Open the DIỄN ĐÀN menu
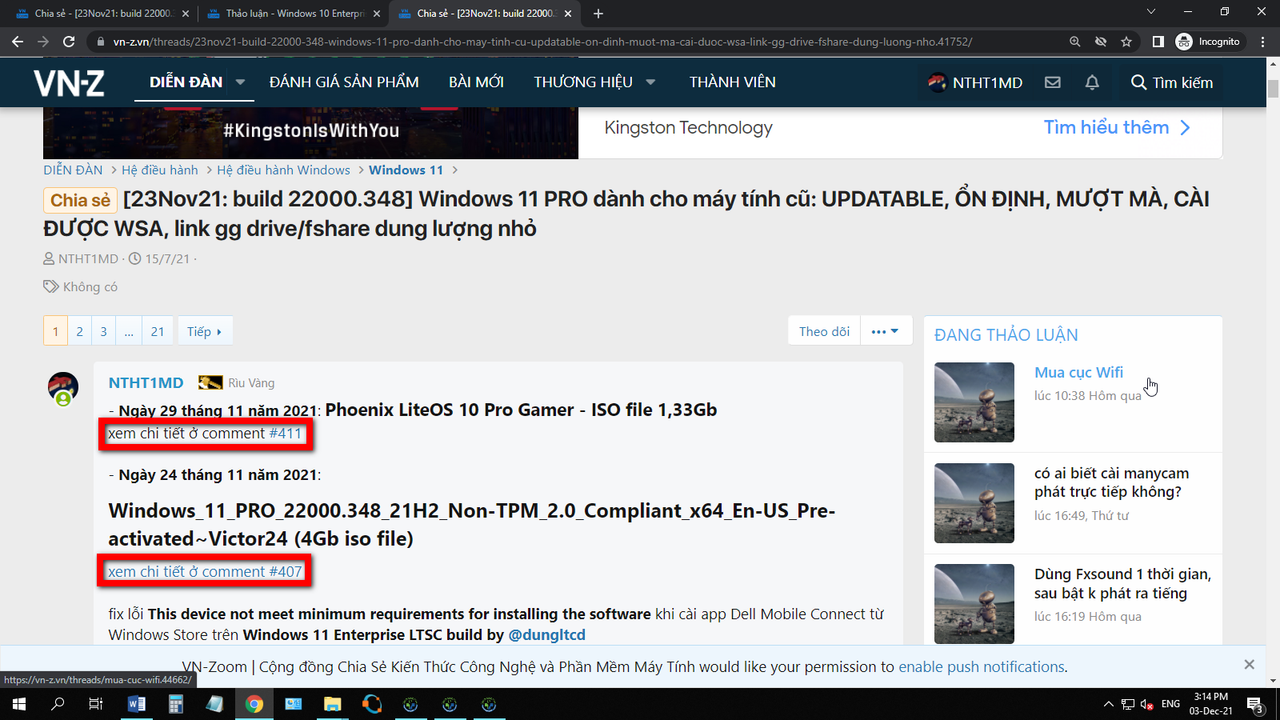Image resolution: width=1280 pixels, height=720 pixels. (x=186, y=82)
